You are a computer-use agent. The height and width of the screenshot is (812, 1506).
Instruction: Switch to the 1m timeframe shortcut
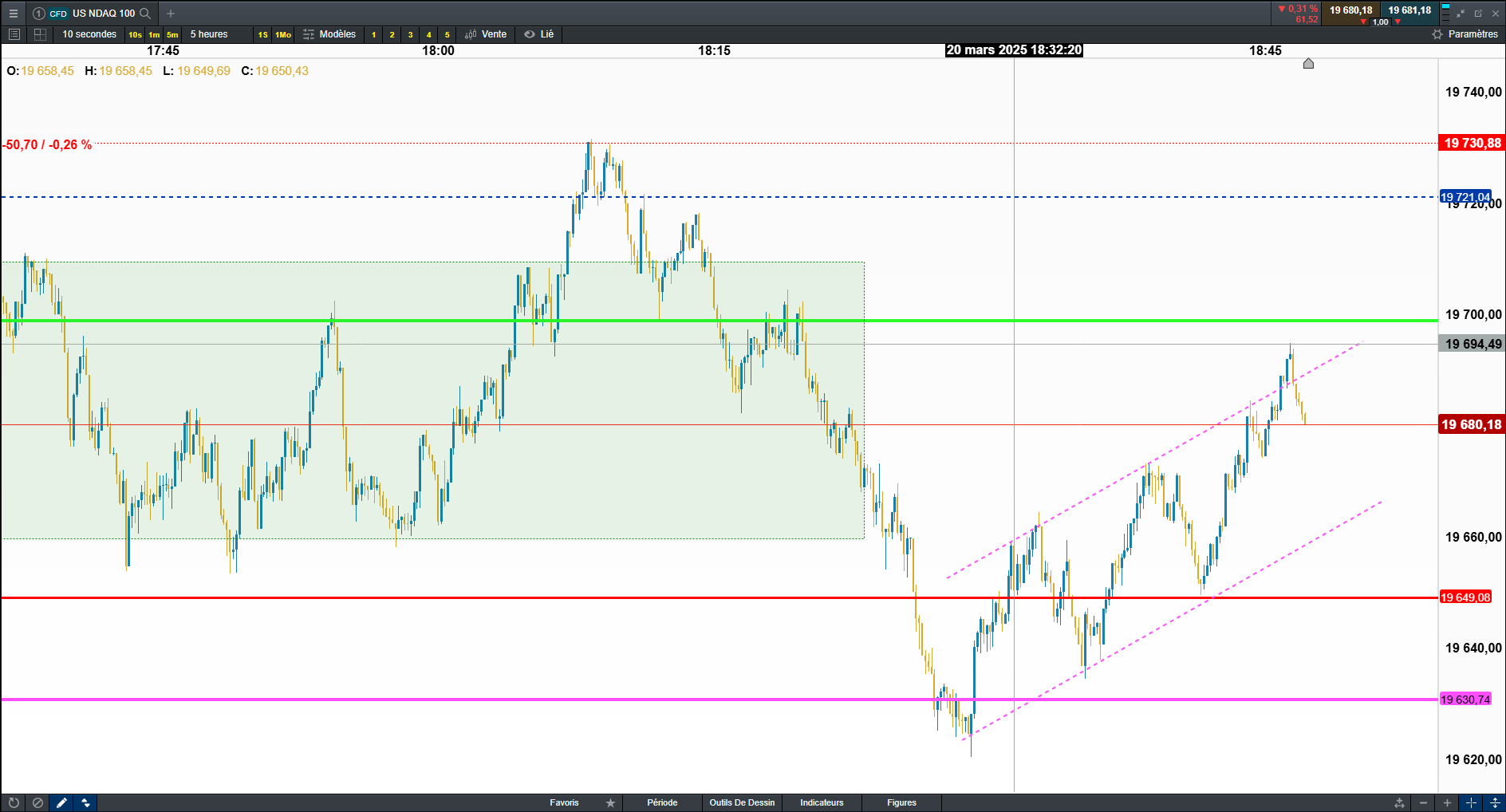pos(154,34)
